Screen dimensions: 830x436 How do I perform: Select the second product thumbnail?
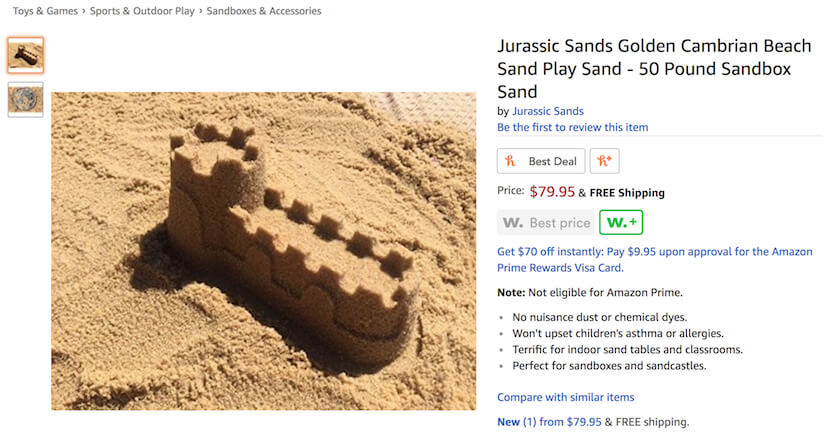[25, 99]
